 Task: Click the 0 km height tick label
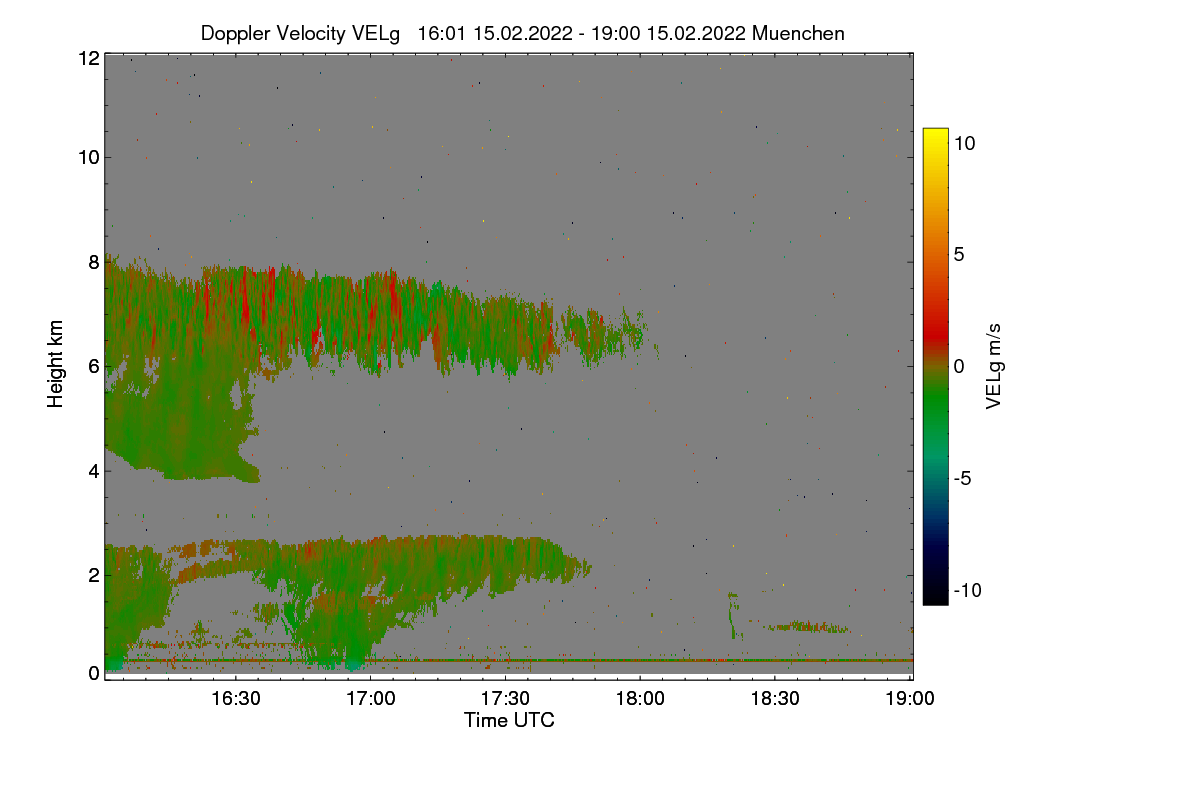point(93,673)
